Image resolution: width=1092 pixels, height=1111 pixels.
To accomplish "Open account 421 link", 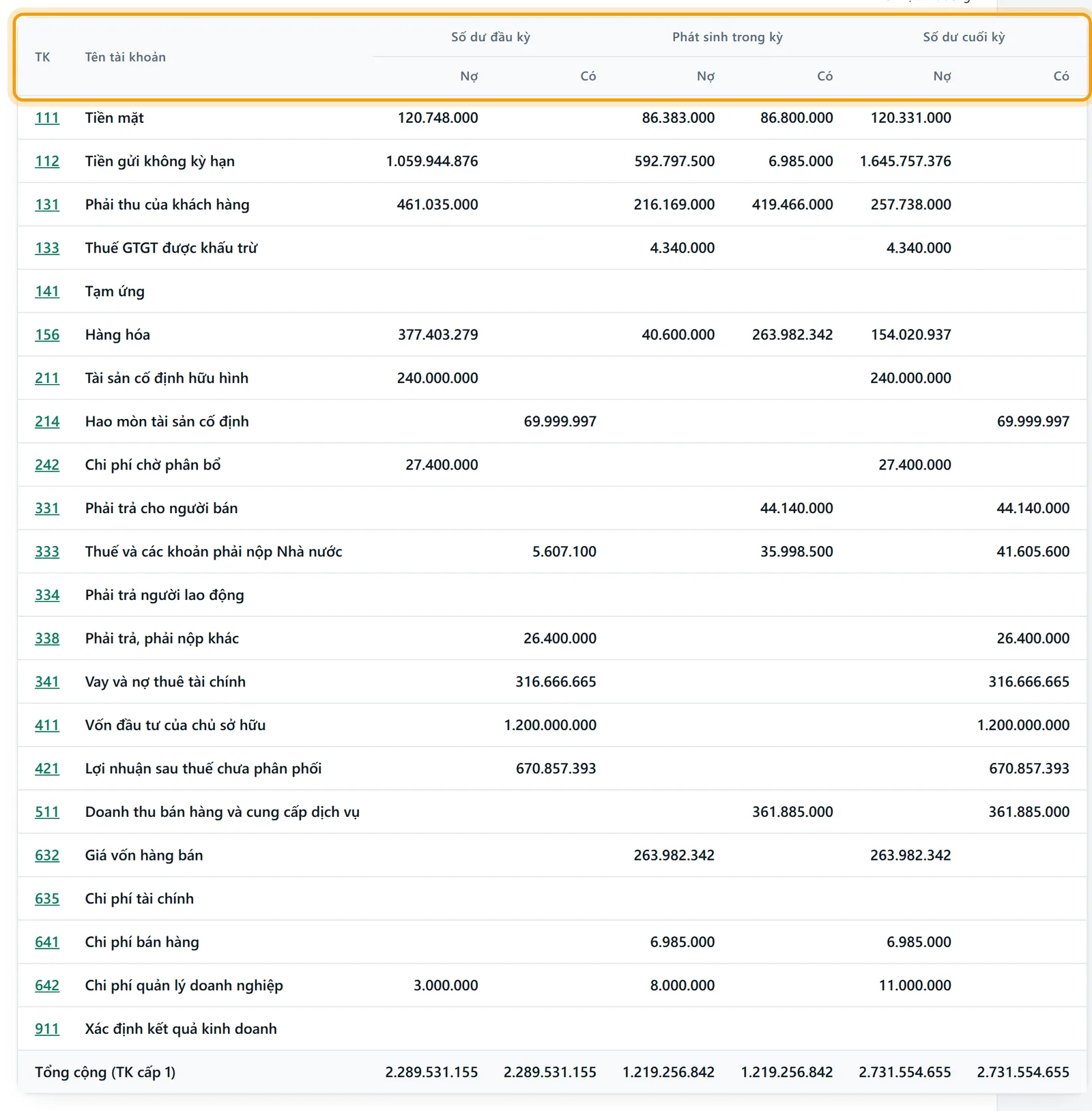I will [47, 768].
